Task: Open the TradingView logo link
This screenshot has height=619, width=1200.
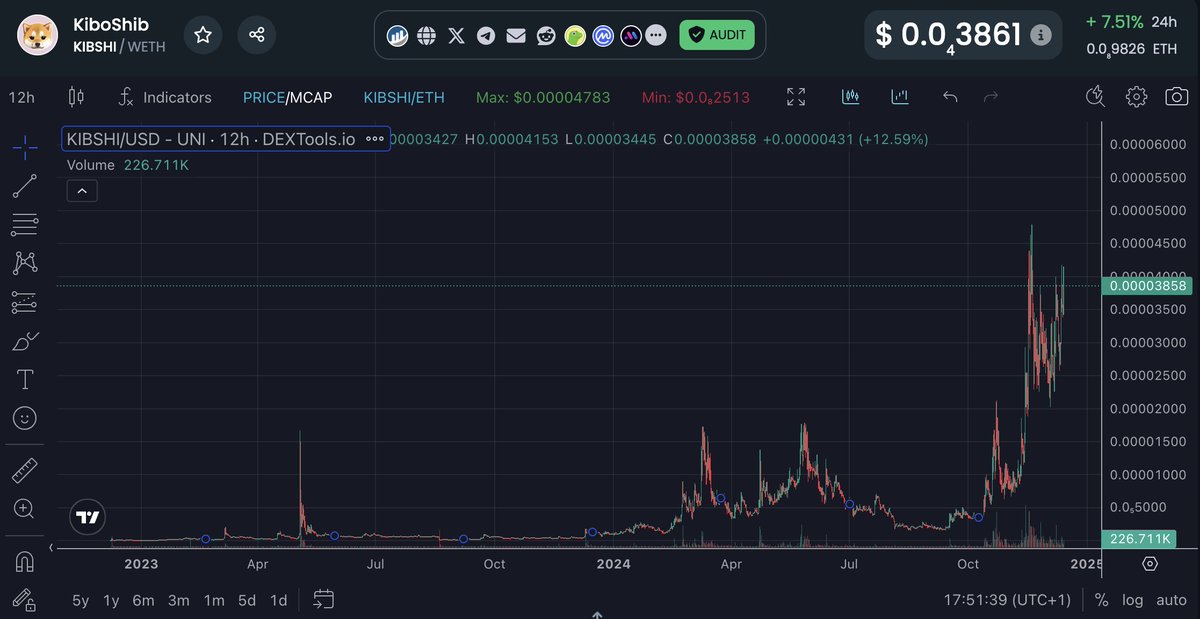Action: (87, 517)
